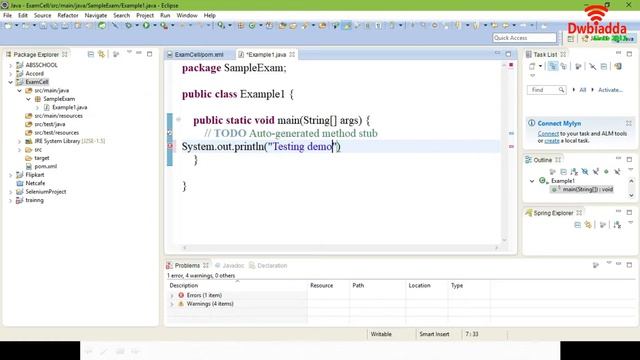Open Package Explorer view menu triangle
Screen dimensions: 640x360
(129, 52)
